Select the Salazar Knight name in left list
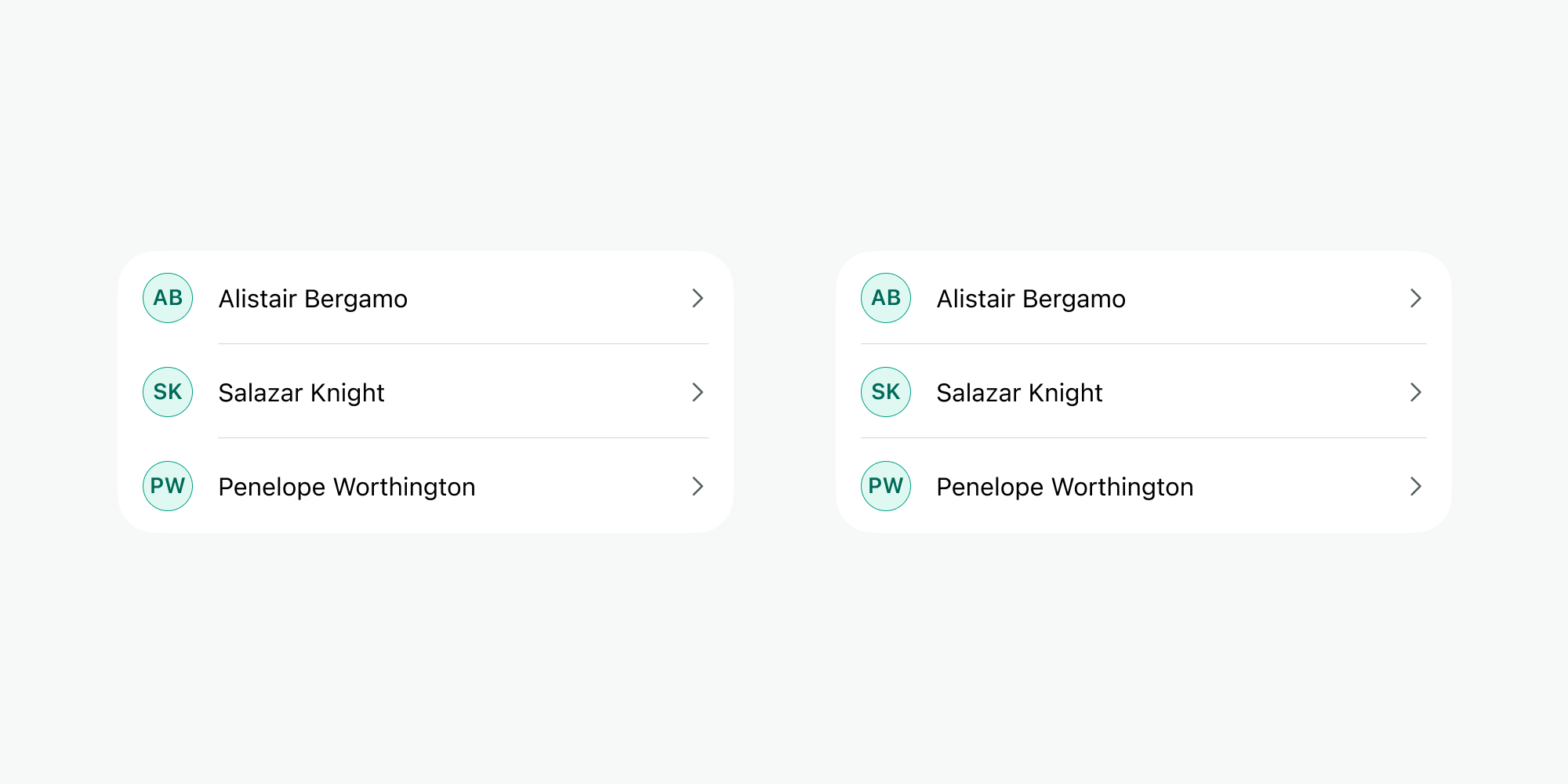1568x784 pixels. pyautogui.click(x=301, y=393)
